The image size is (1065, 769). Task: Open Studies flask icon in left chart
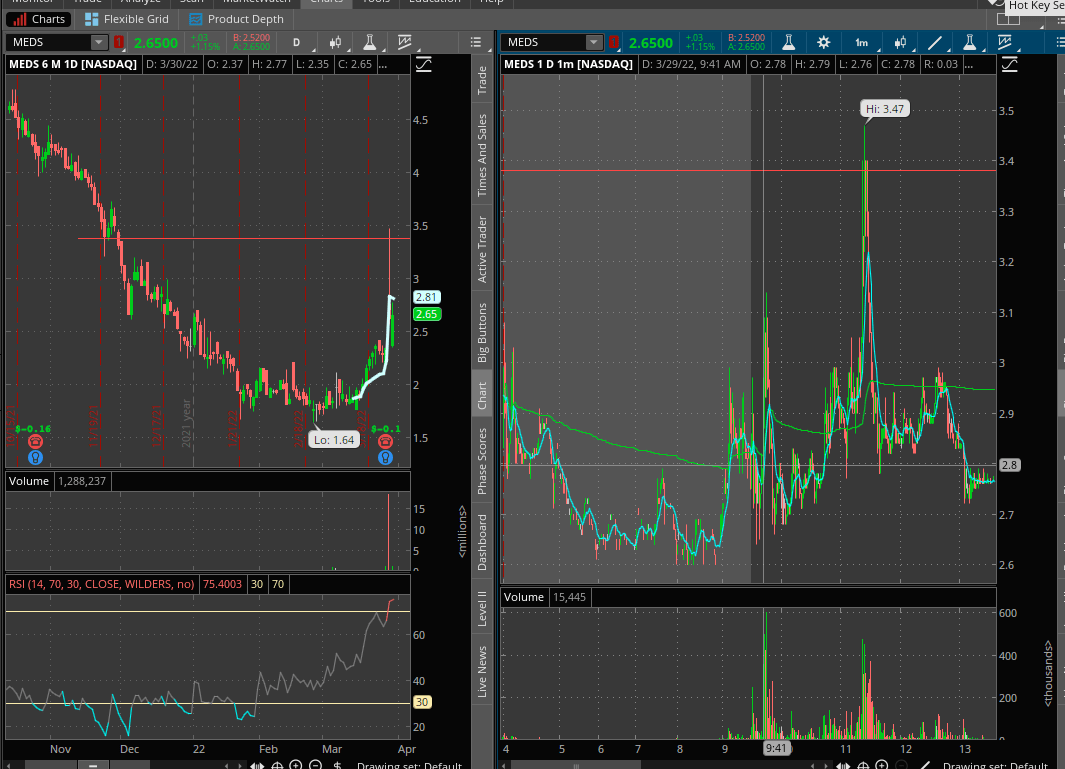pyautogui.click(x=370, y=42)
